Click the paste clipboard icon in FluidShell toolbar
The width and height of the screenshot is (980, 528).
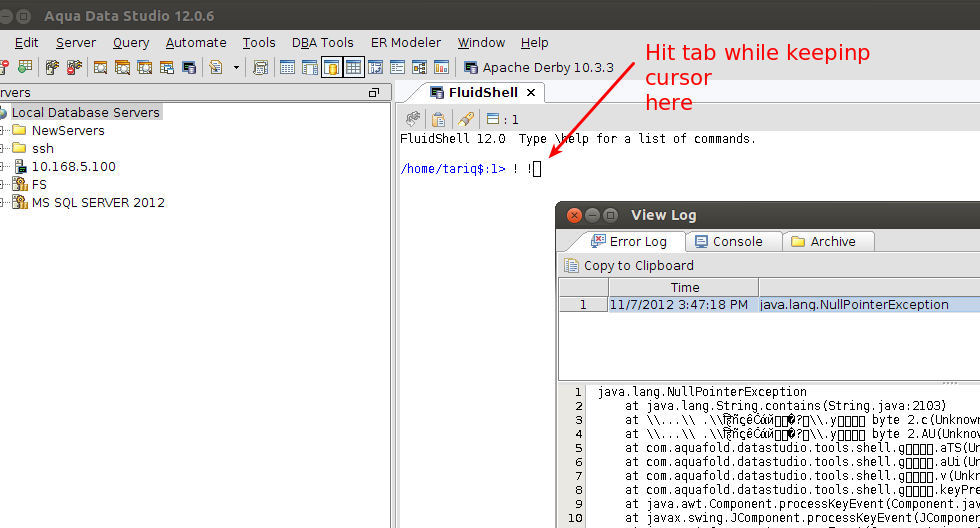[439, 119]
